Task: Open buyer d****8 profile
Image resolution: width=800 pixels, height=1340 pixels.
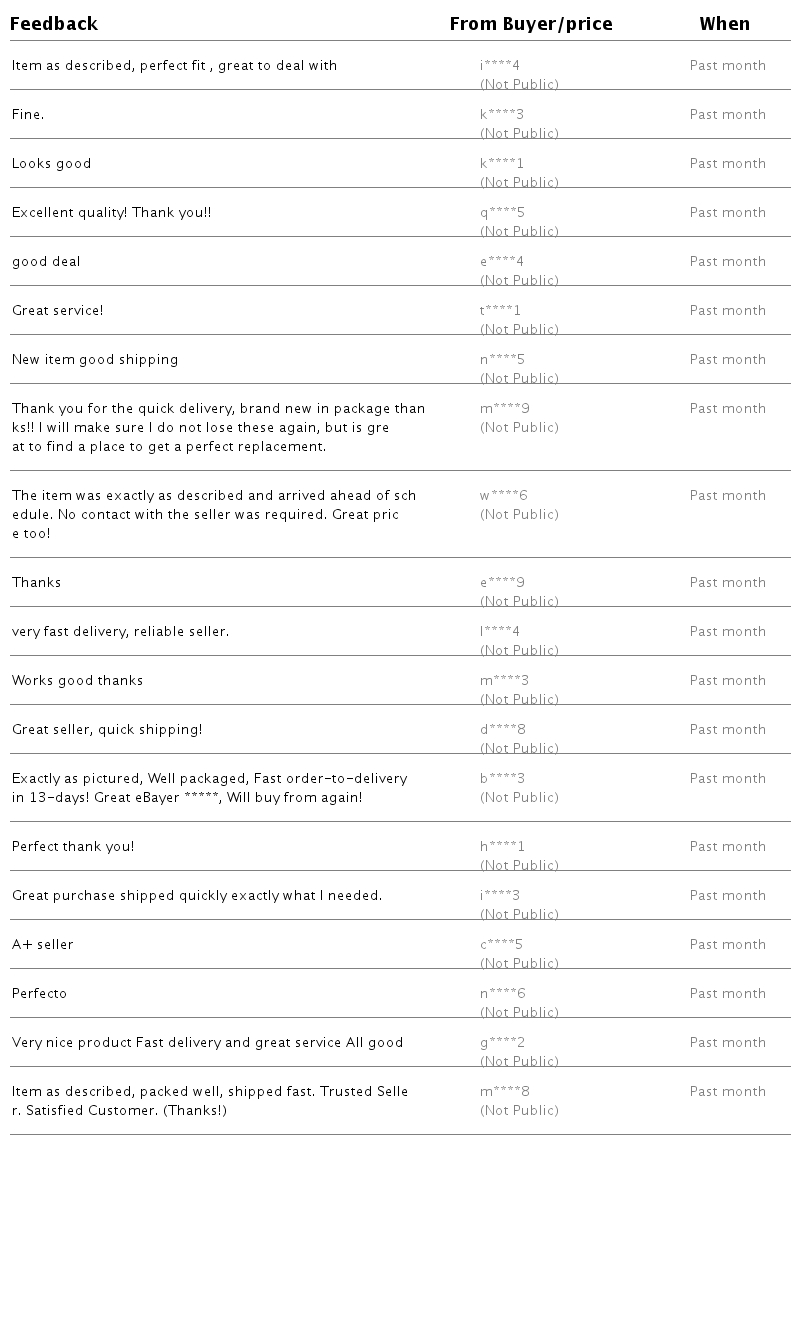Action: pyautogui.click(x=503, y=730)
